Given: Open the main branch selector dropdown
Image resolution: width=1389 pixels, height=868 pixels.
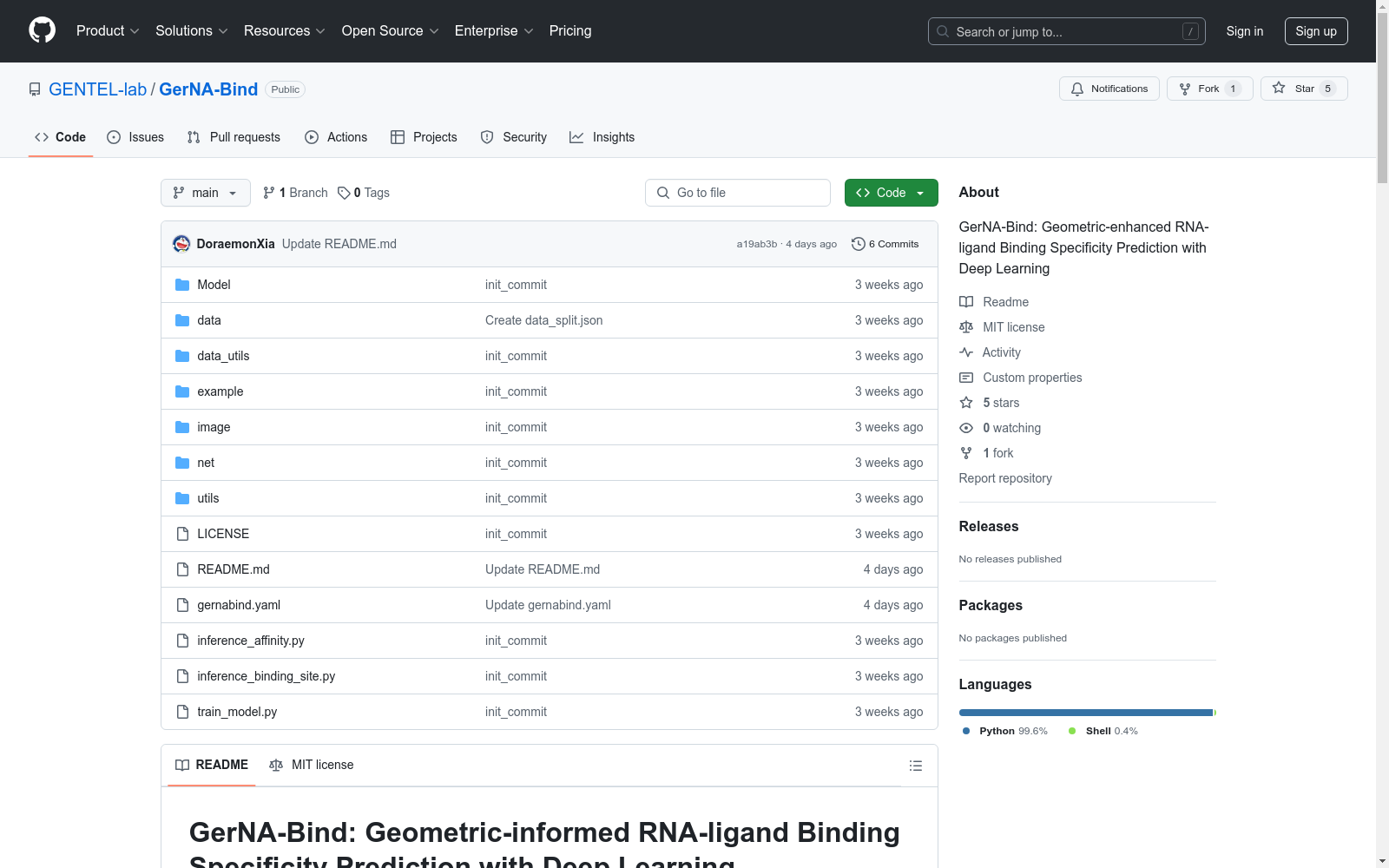Looking at the screenshot, I should click(205, 193).
